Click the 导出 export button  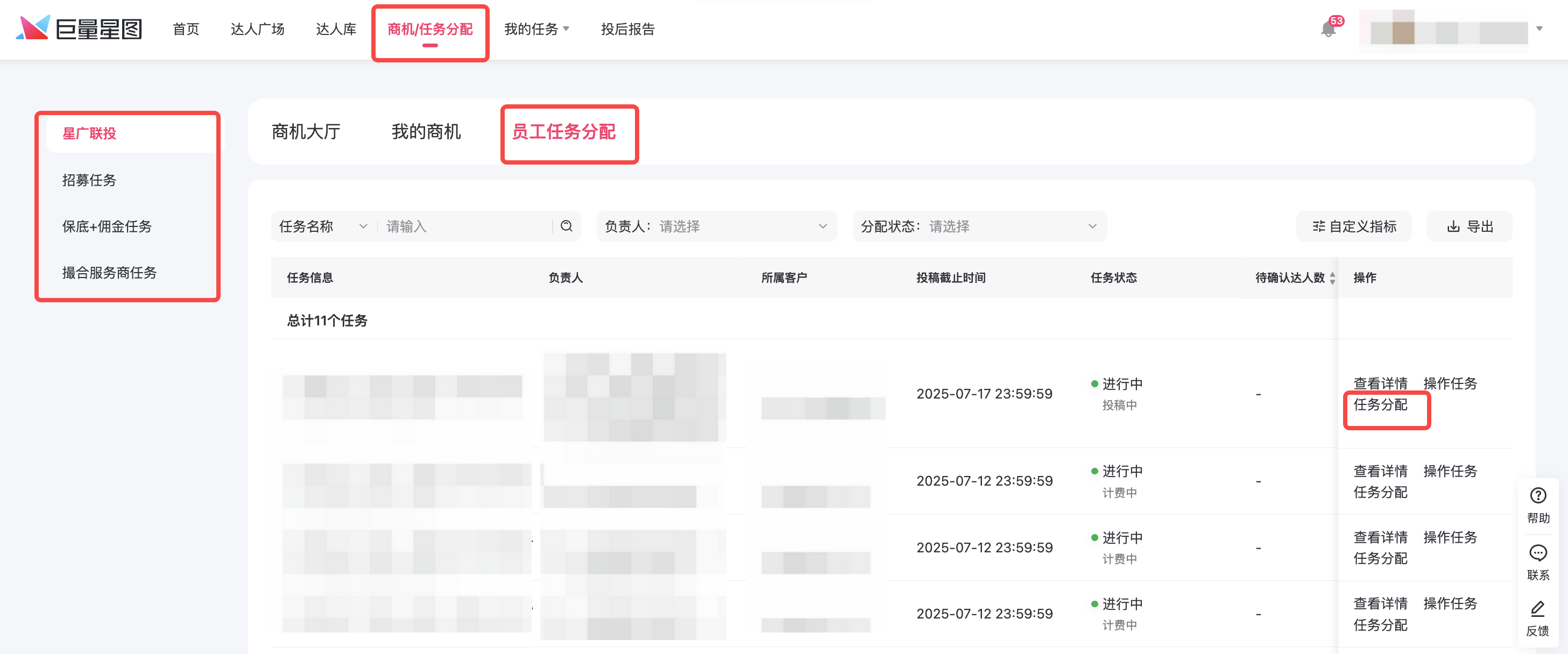pos(1470,226)
